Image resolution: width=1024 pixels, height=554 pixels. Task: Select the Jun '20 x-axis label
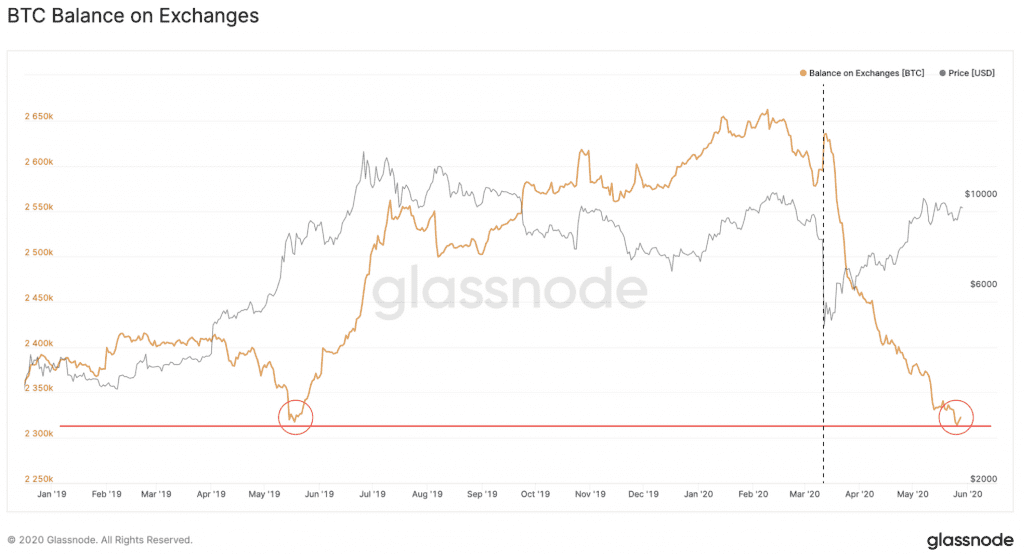968,493
